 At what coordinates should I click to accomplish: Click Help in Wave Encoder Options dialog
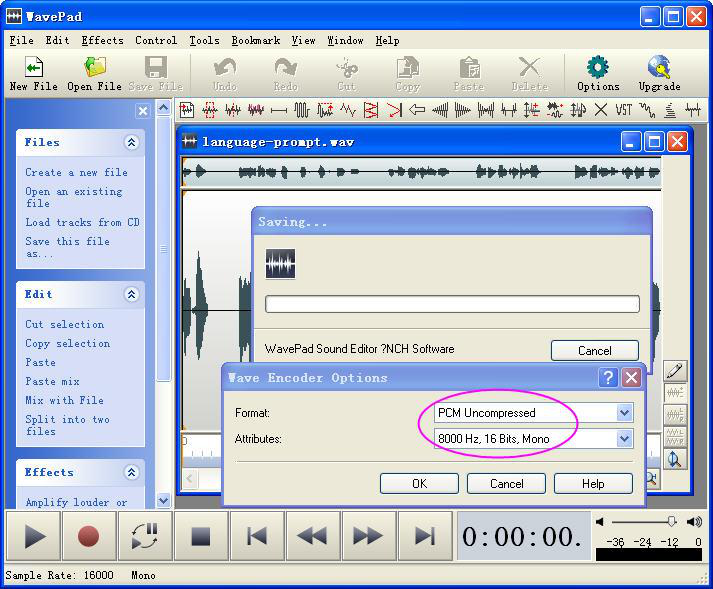tap(593, 483)
